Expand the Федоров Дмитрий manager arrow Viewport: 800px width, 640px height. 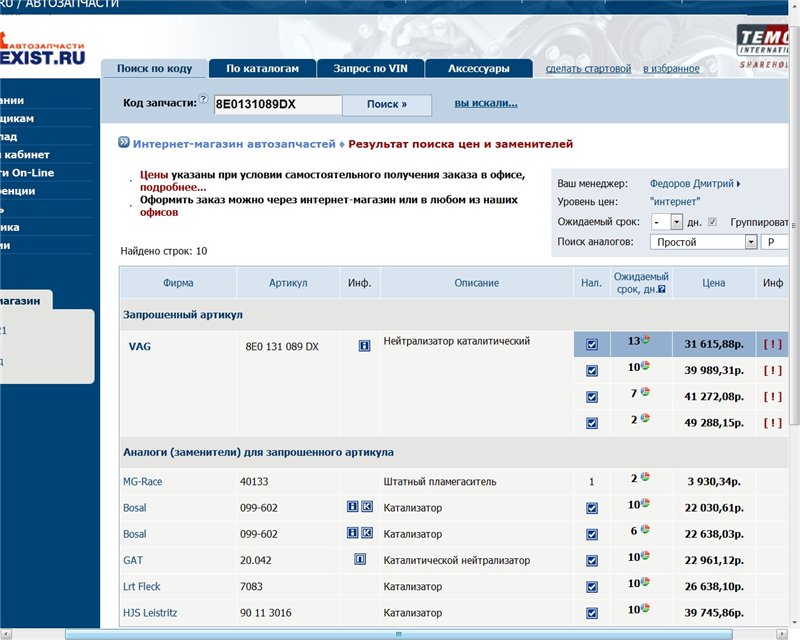[739, 184]
